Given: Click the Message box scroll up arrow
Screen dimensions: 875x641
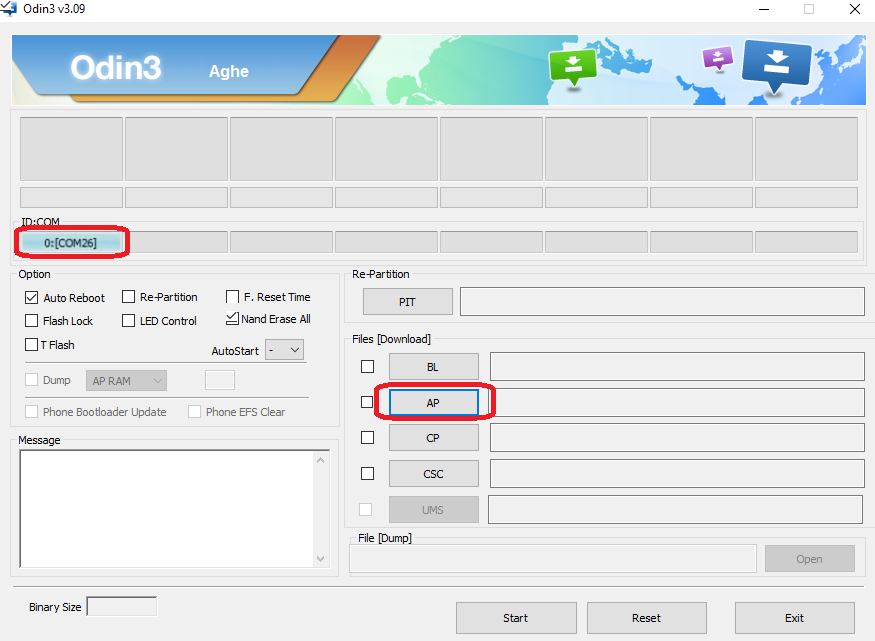Looking at the screenshot, I should [320, 460].
